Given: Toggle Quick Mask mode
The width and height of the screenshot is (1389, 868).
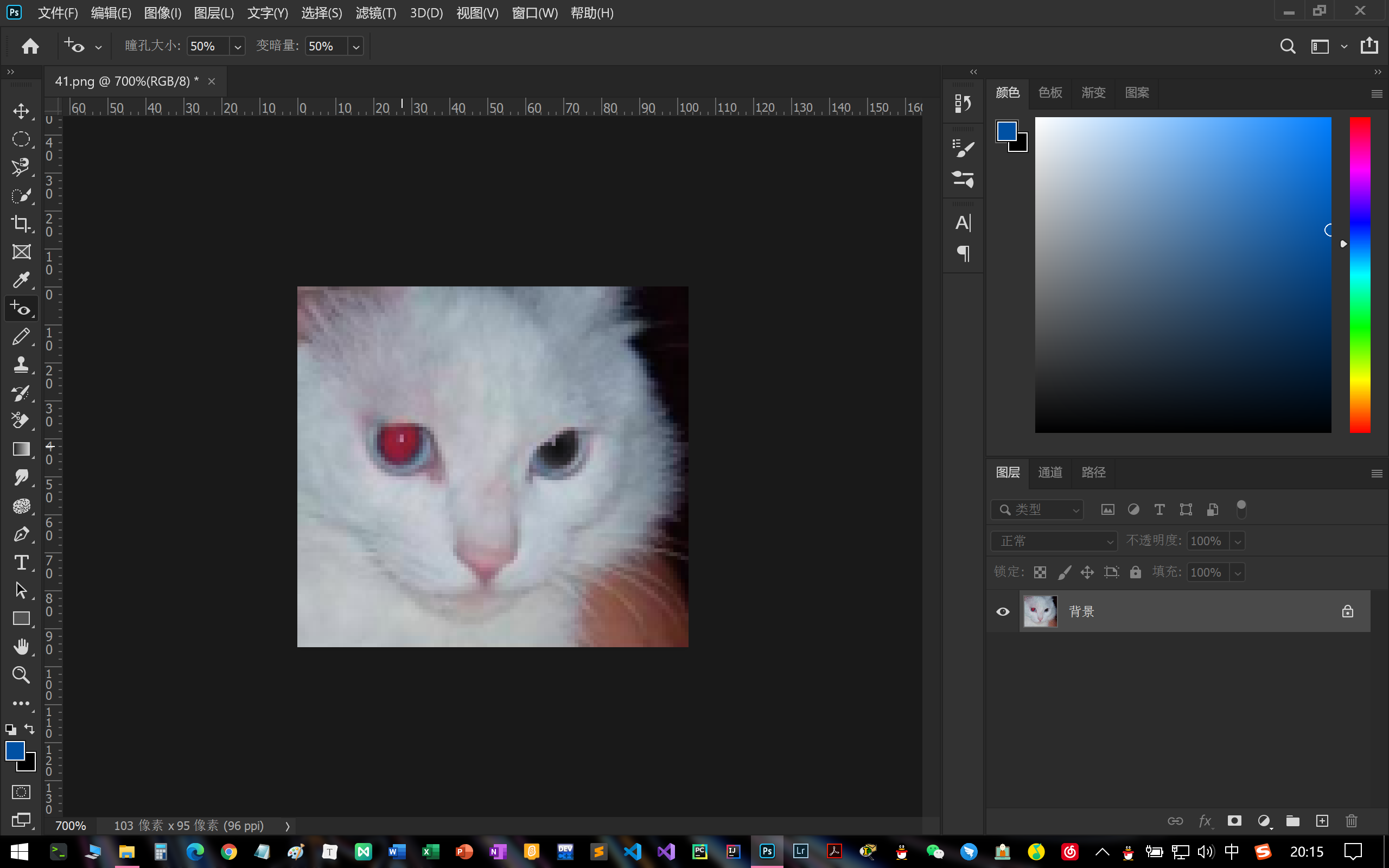Looking at the screenshot, I should (x=21, y=792).
